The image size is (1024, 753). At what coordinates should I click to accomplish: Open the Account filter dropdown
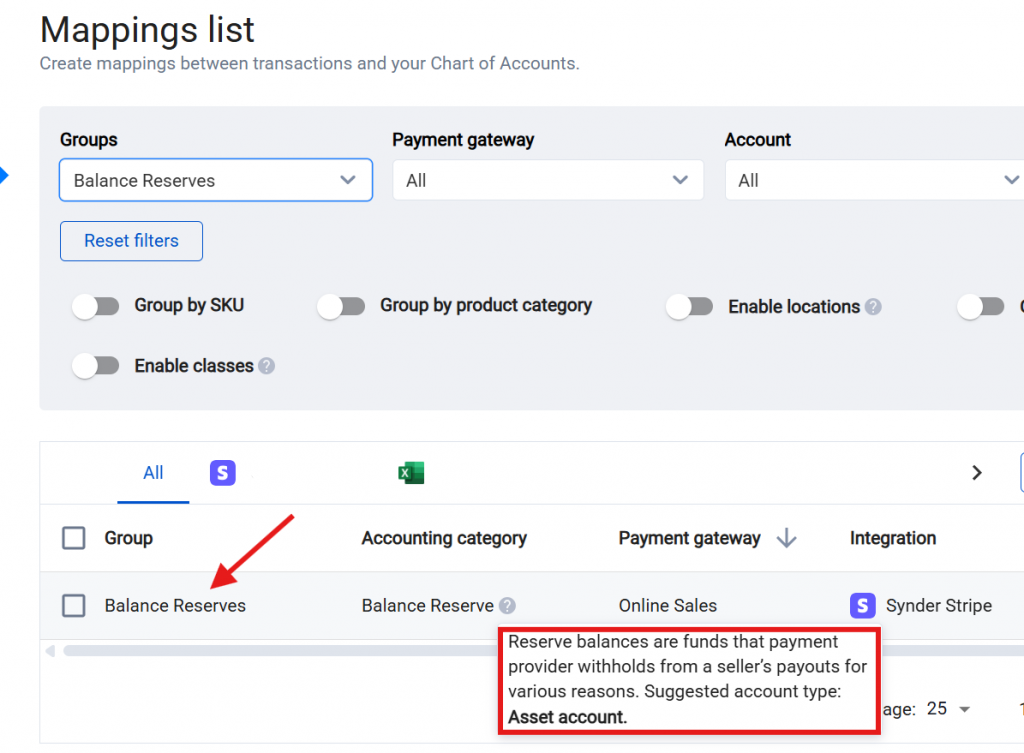coord(875,181)
